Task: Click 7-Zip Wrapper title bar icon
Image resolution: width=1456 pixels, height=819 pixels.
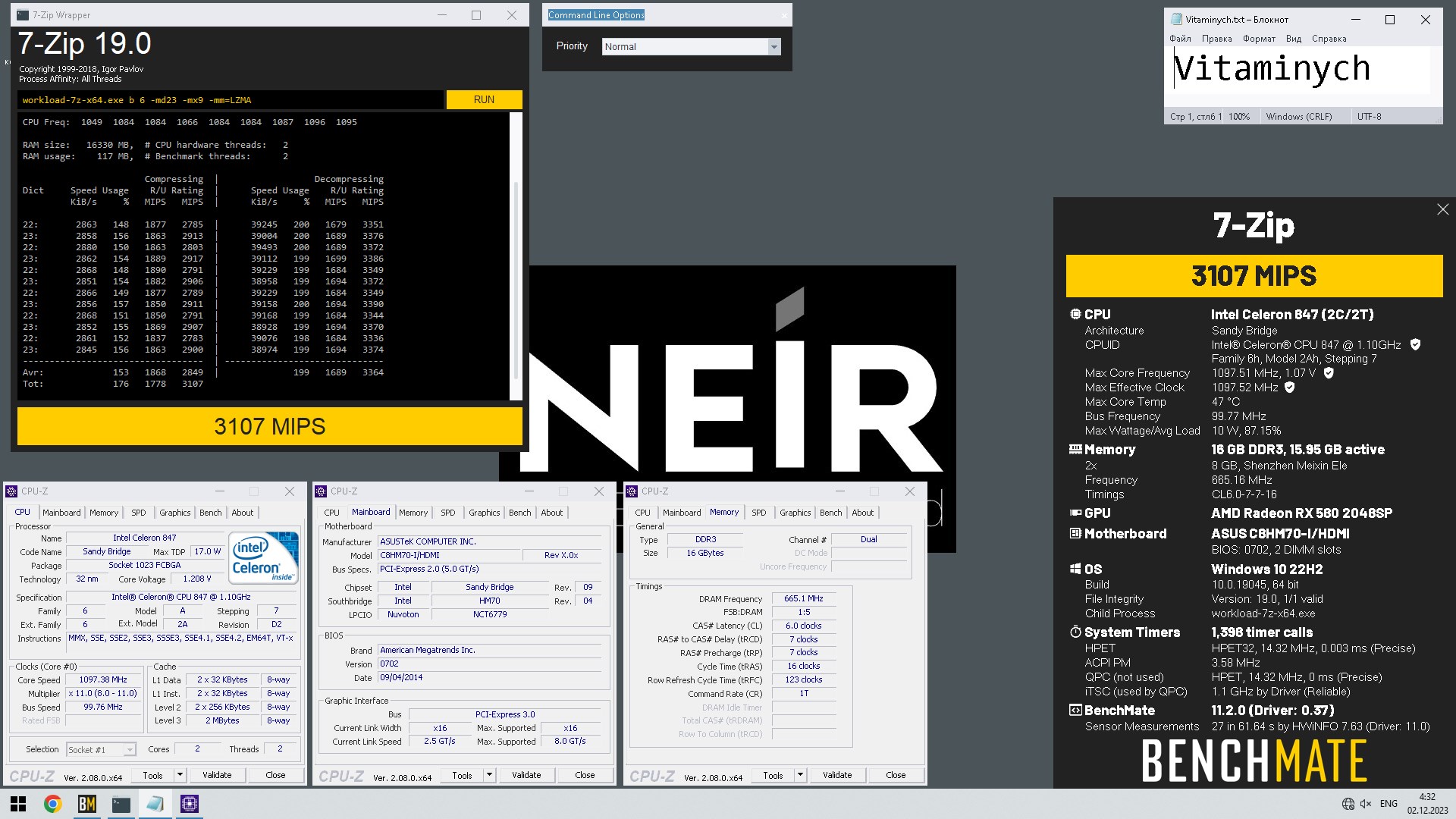Action: coord(23,15)
